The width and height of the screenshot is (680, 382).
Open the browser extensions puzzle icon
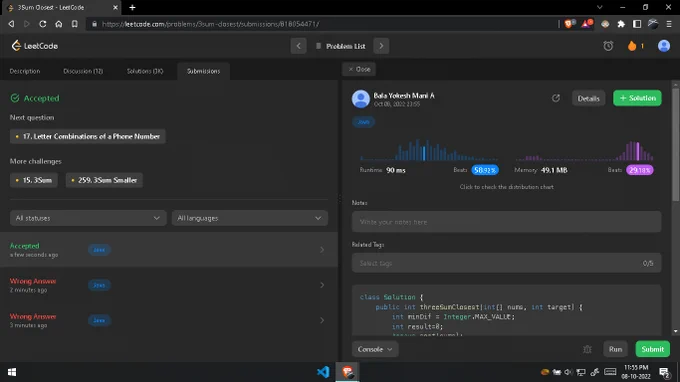tap(621, 24)
